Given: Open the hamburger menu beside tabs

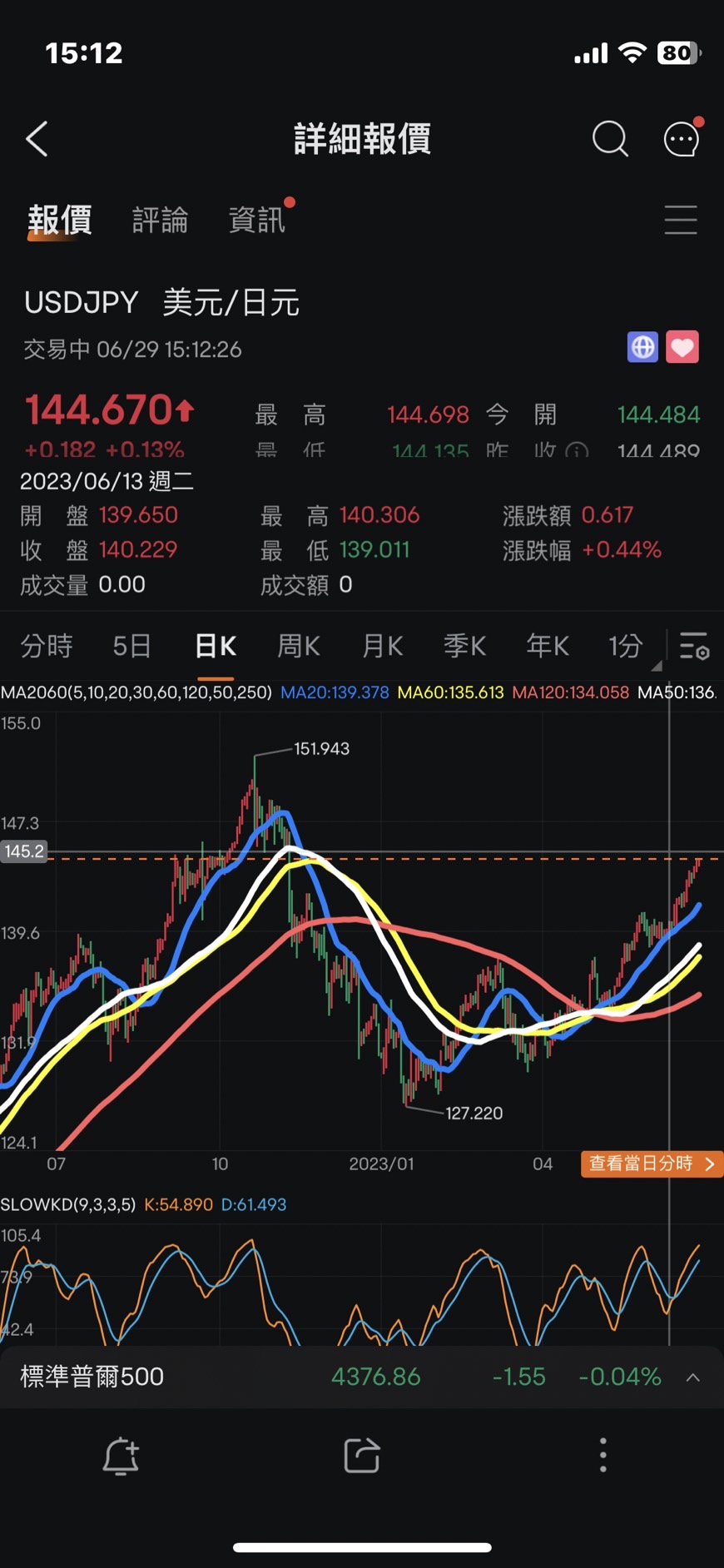Looking at the screenshot, I should pos(681,220).
